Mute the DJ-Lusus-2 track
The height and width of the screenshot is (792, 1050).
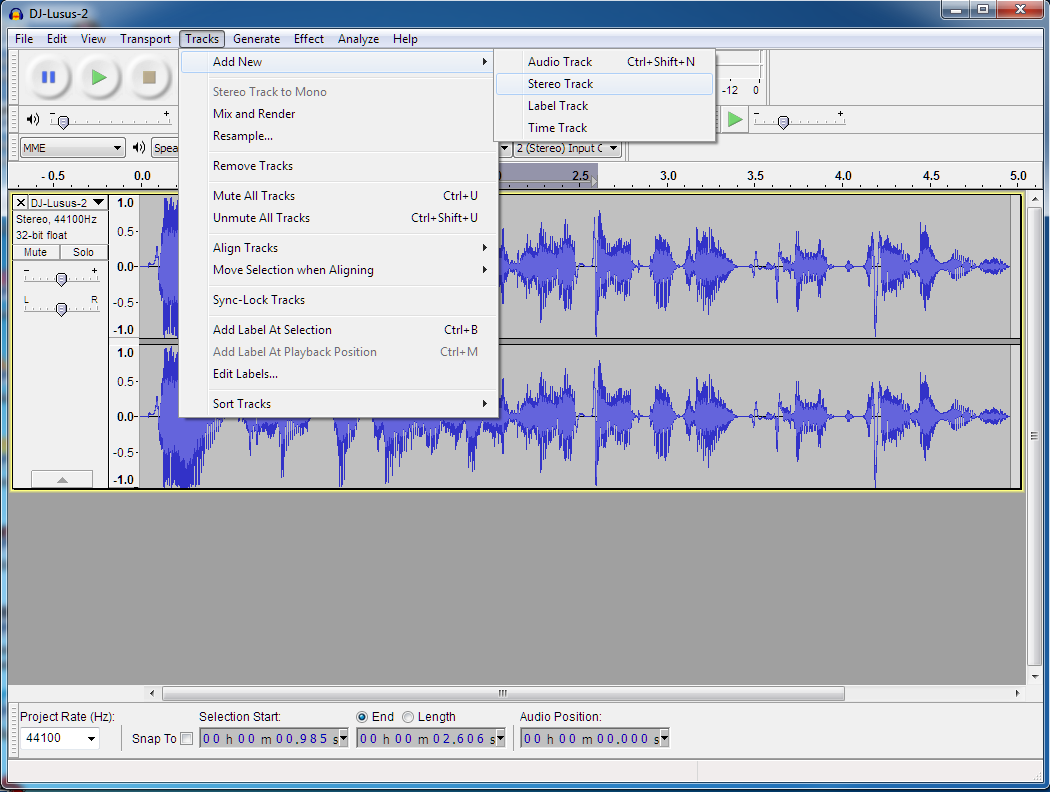point(35,251)
